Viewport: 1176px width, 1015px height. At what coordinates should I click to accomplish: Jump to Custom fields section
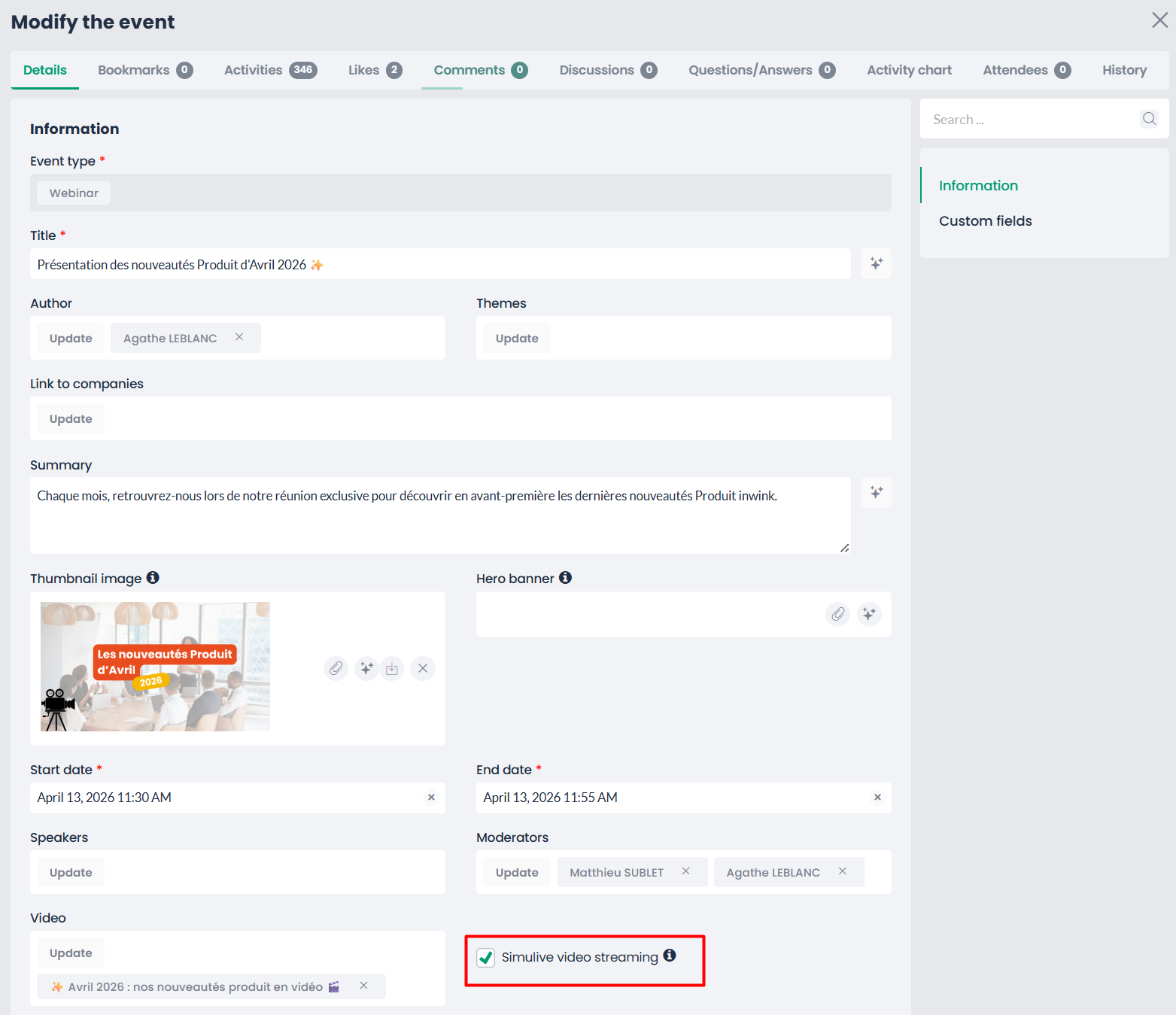(985, 221)
